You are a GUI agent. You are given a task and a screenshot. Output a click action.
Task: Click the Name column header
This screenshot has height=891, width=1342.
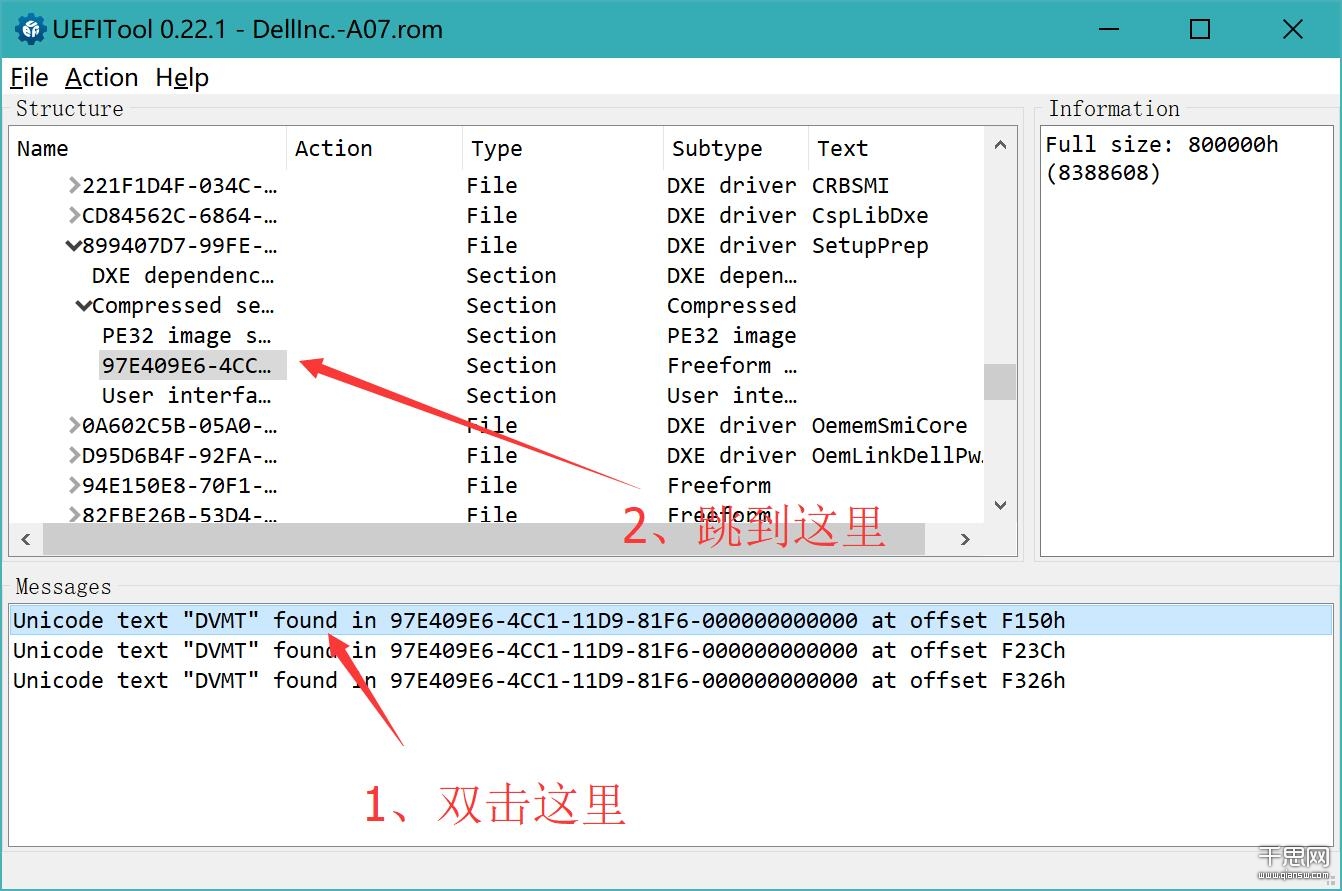click(148, 149)
